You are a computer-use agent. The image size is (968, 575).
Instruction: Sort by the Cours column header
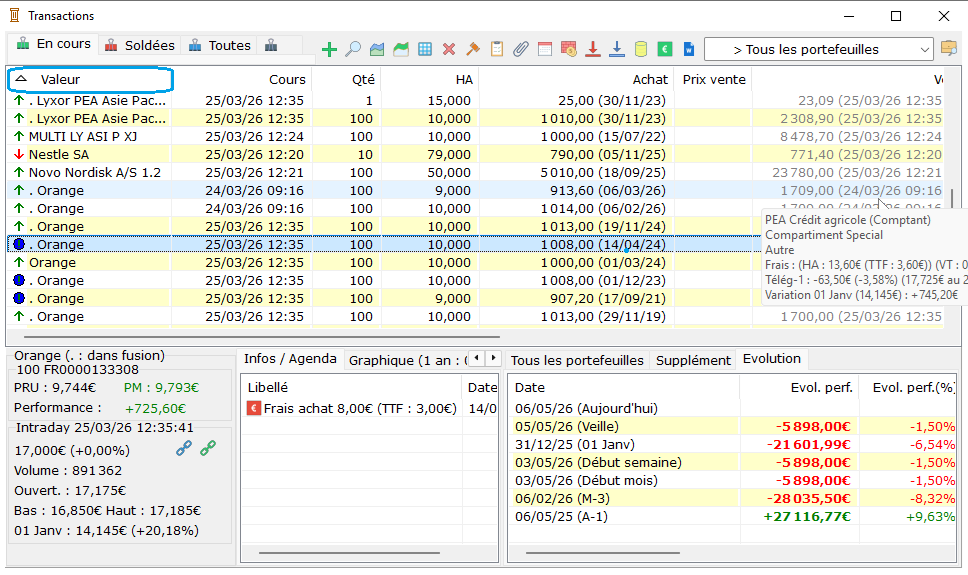coord(241,79)
